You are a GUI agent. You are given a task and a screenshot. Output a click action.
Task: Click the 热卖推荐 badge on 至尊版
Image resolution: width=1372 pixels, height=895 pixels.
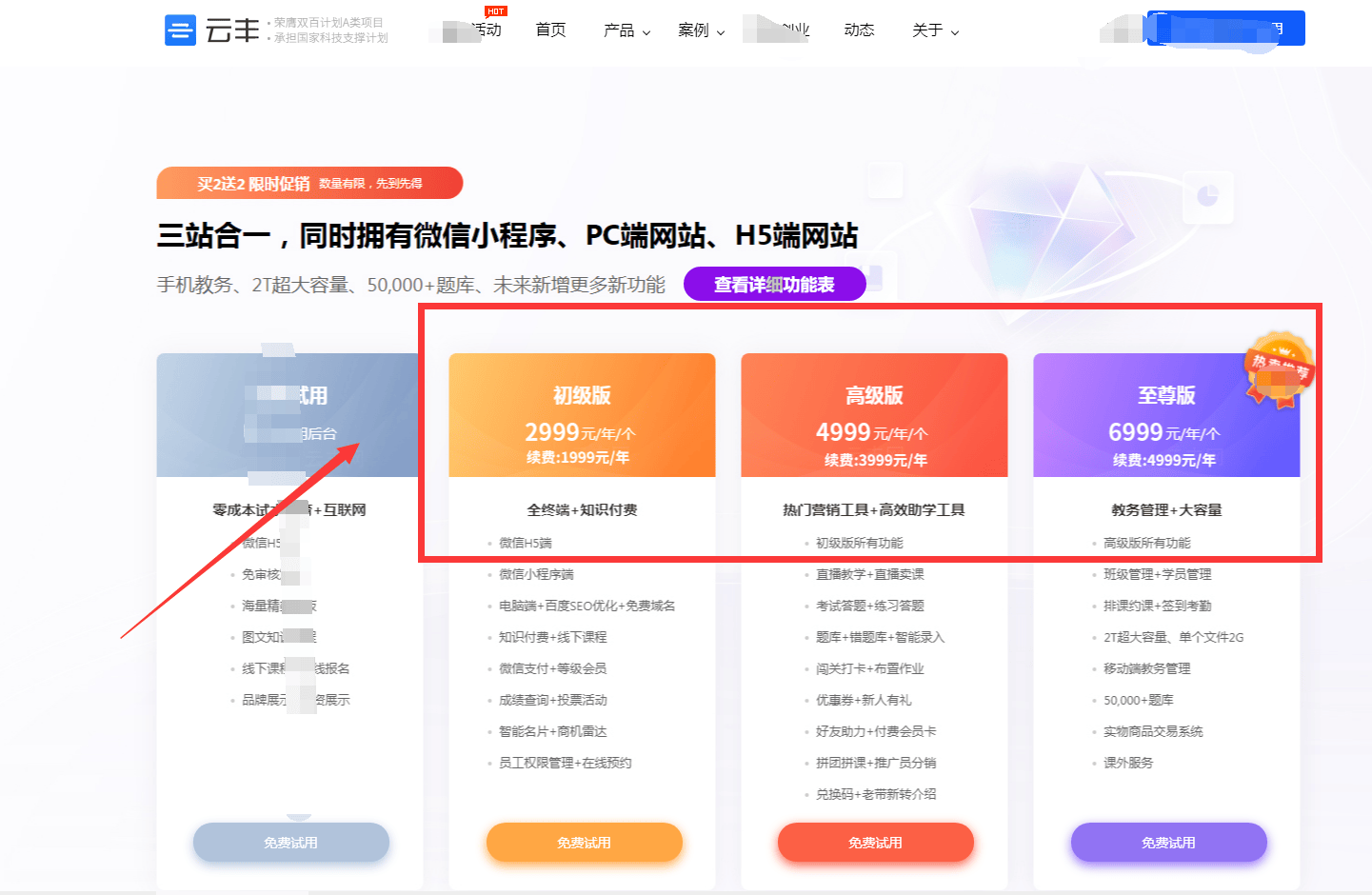point(1279,369)
